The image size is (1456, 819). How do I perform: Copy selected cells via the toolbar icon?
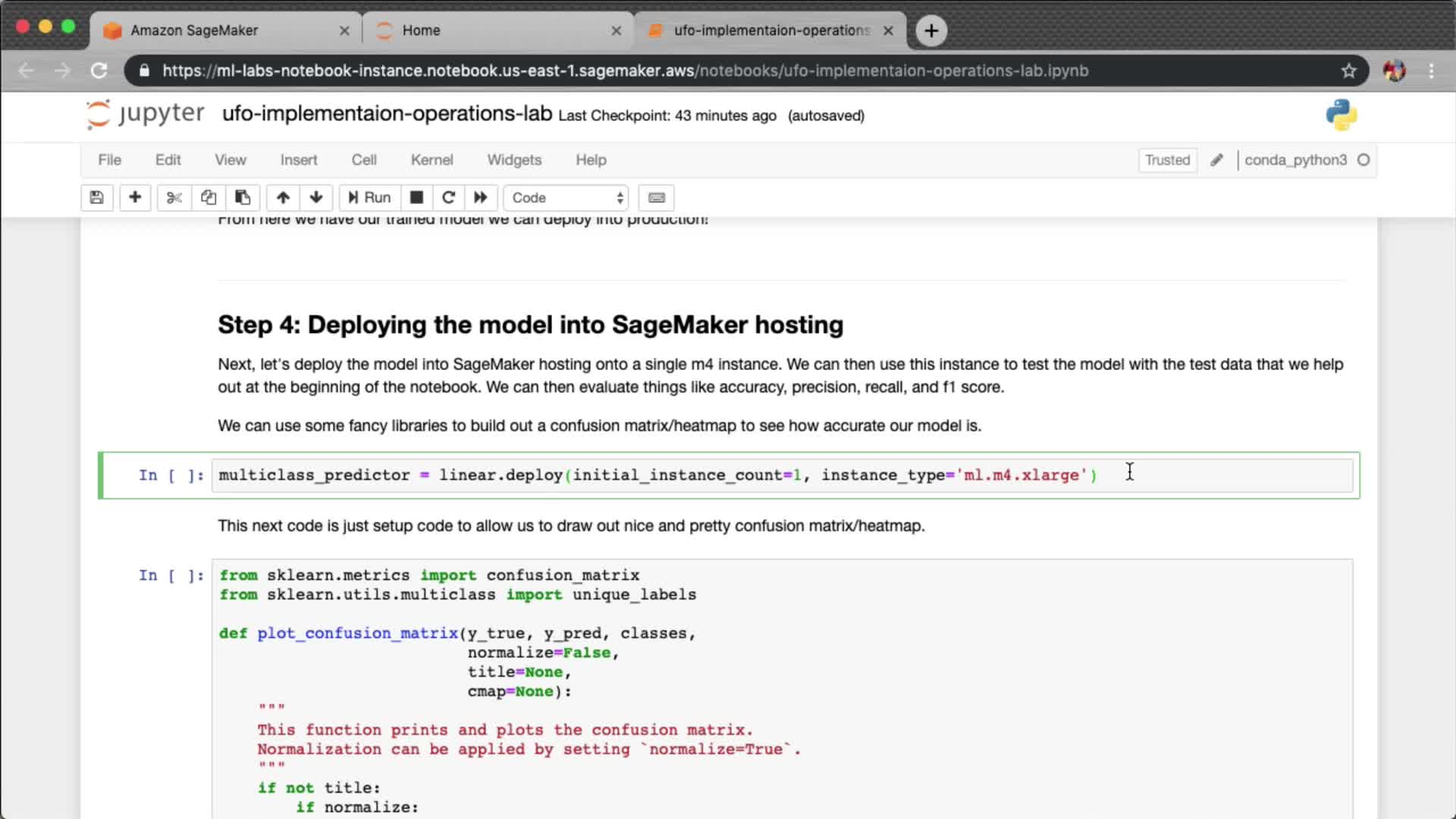(x=209, y=198)
